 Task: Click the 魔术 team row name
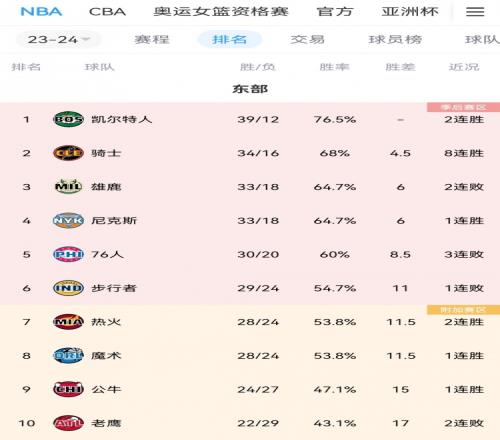[106, 356]
